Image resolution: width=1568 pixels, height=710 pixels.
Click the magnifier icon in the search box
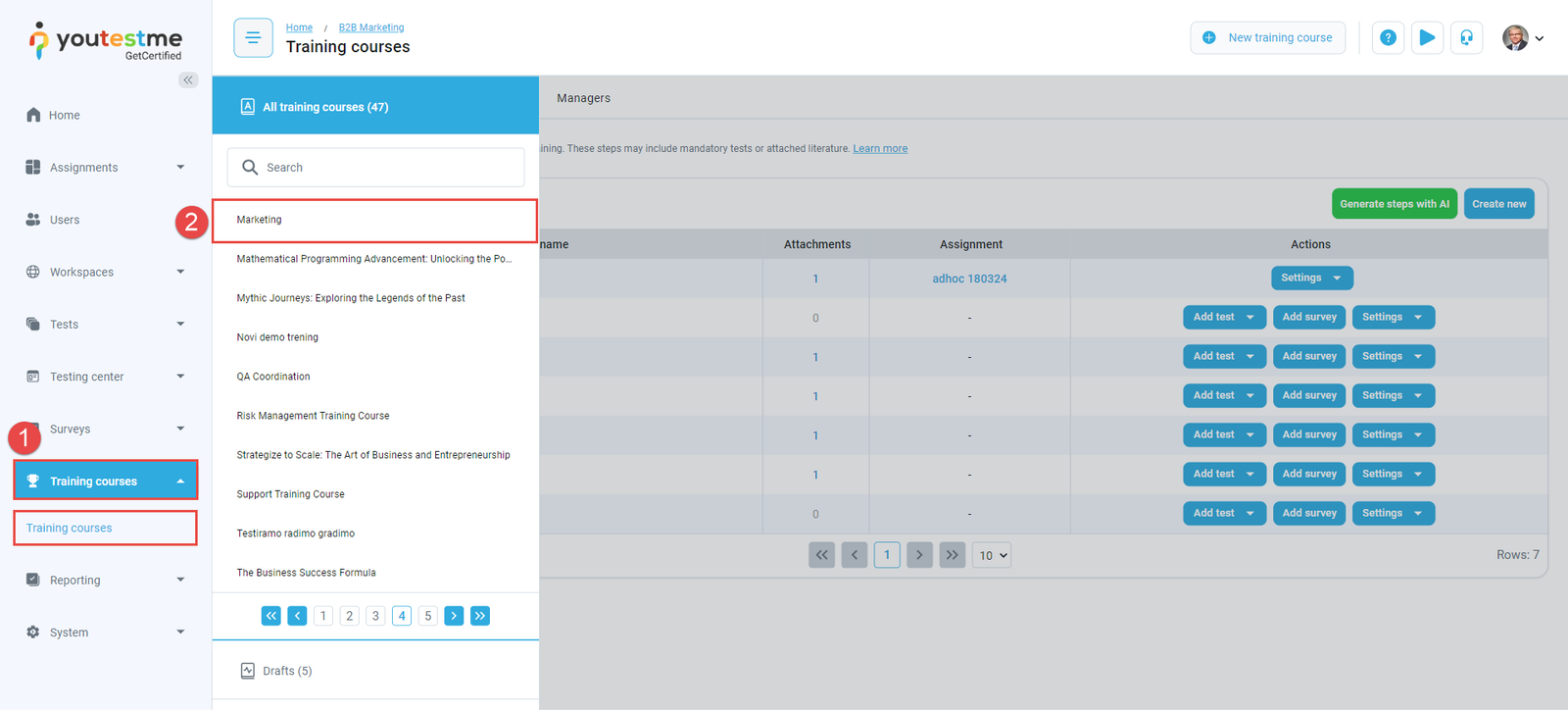[250, 168]
